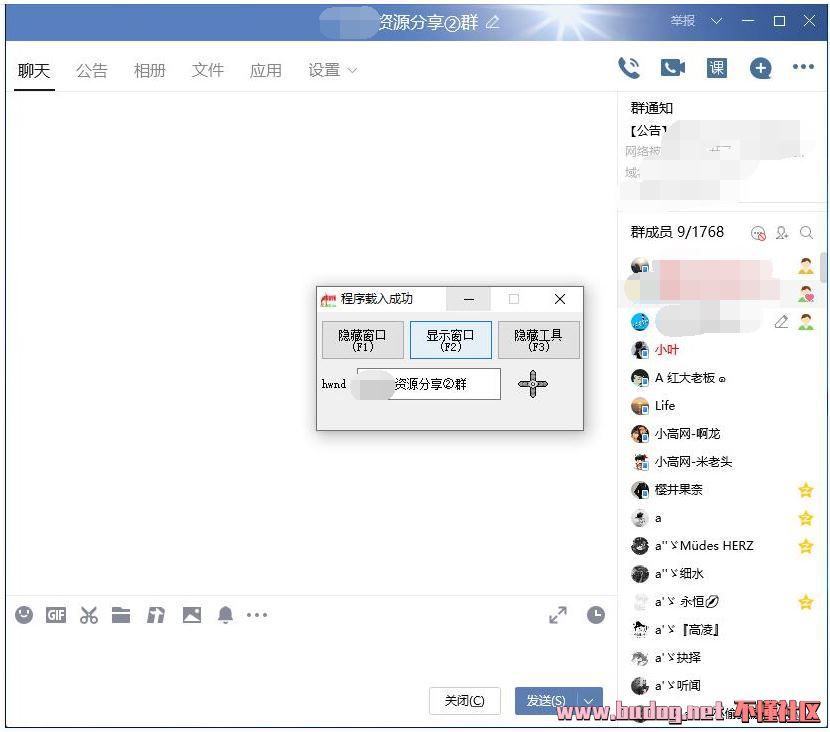Switch to the 文件 tab

pyautogui.click(x=208, y=70)
